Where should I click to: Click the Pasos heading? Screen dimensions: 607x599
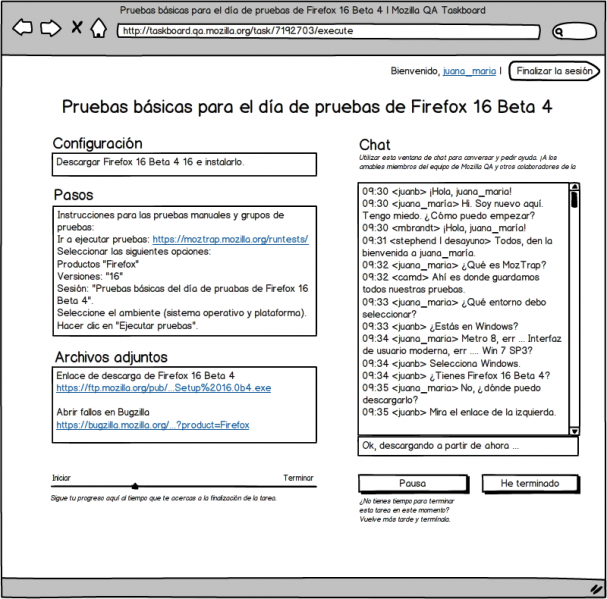click(74, 195)
